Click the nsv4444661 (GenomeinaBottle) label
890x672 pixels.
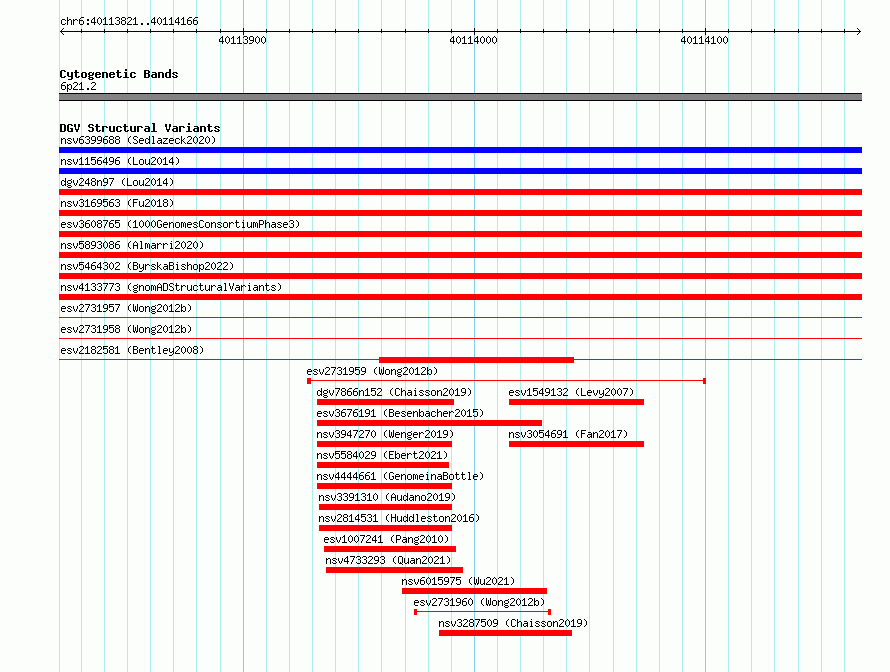coord(400,476)
